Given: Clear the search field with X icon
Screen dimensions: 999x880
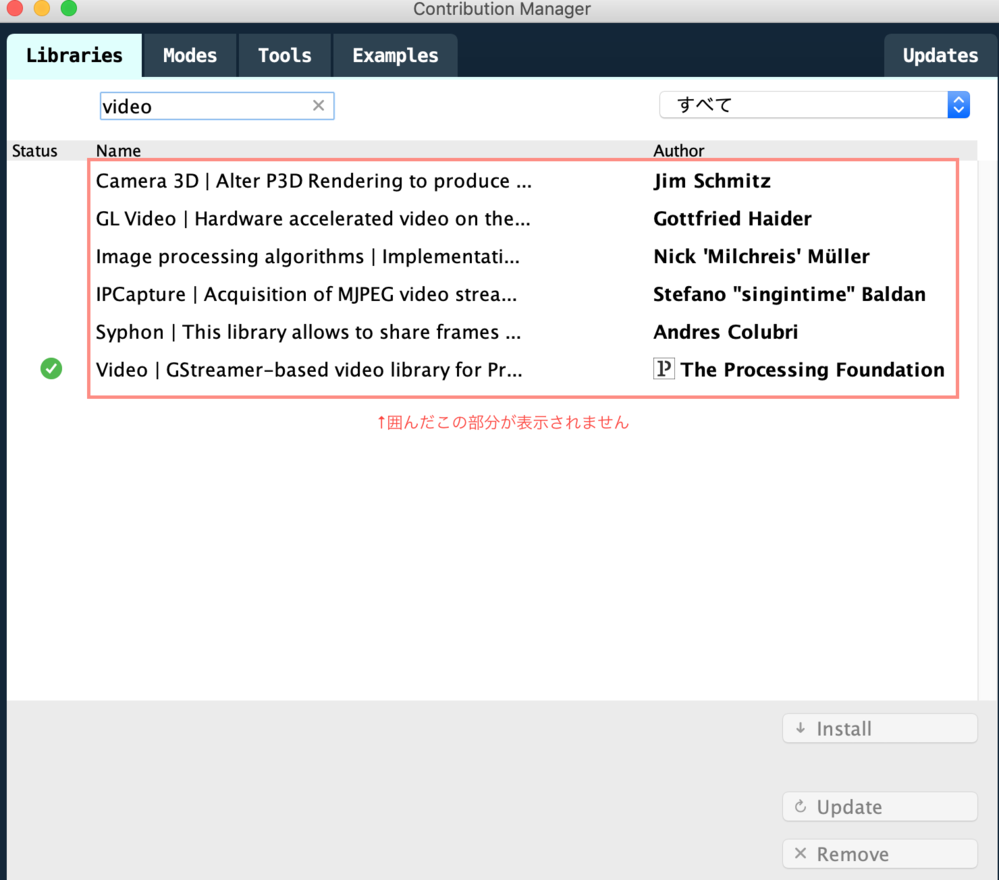Looking at the screenshot, I should click(x=319, y=106).
